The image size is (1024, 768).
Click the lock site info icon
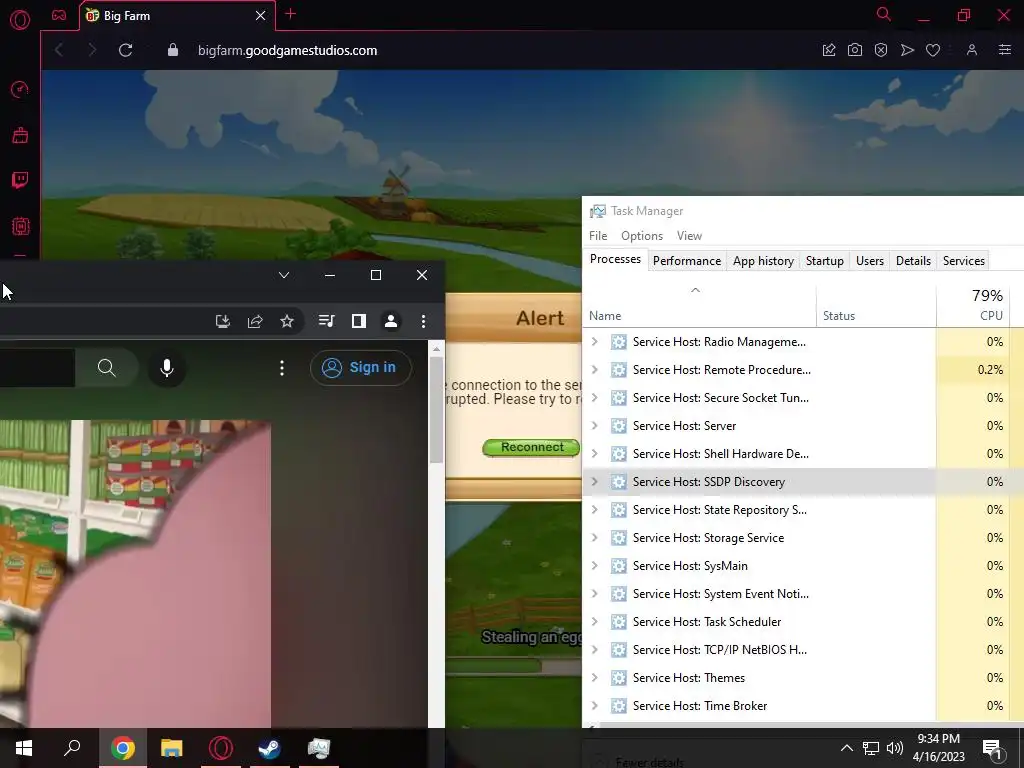(x=173, y=50)
